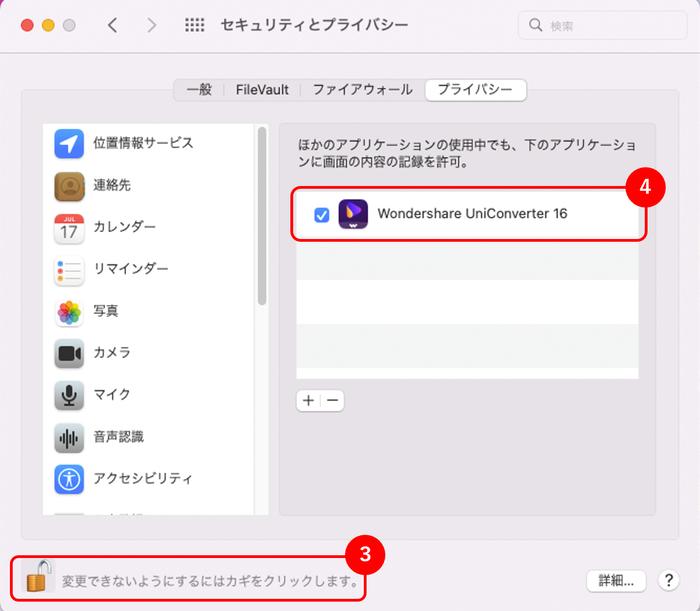
Task: Select the Accessibility (アクセシビリティ) icon
Action: [69, 479]
